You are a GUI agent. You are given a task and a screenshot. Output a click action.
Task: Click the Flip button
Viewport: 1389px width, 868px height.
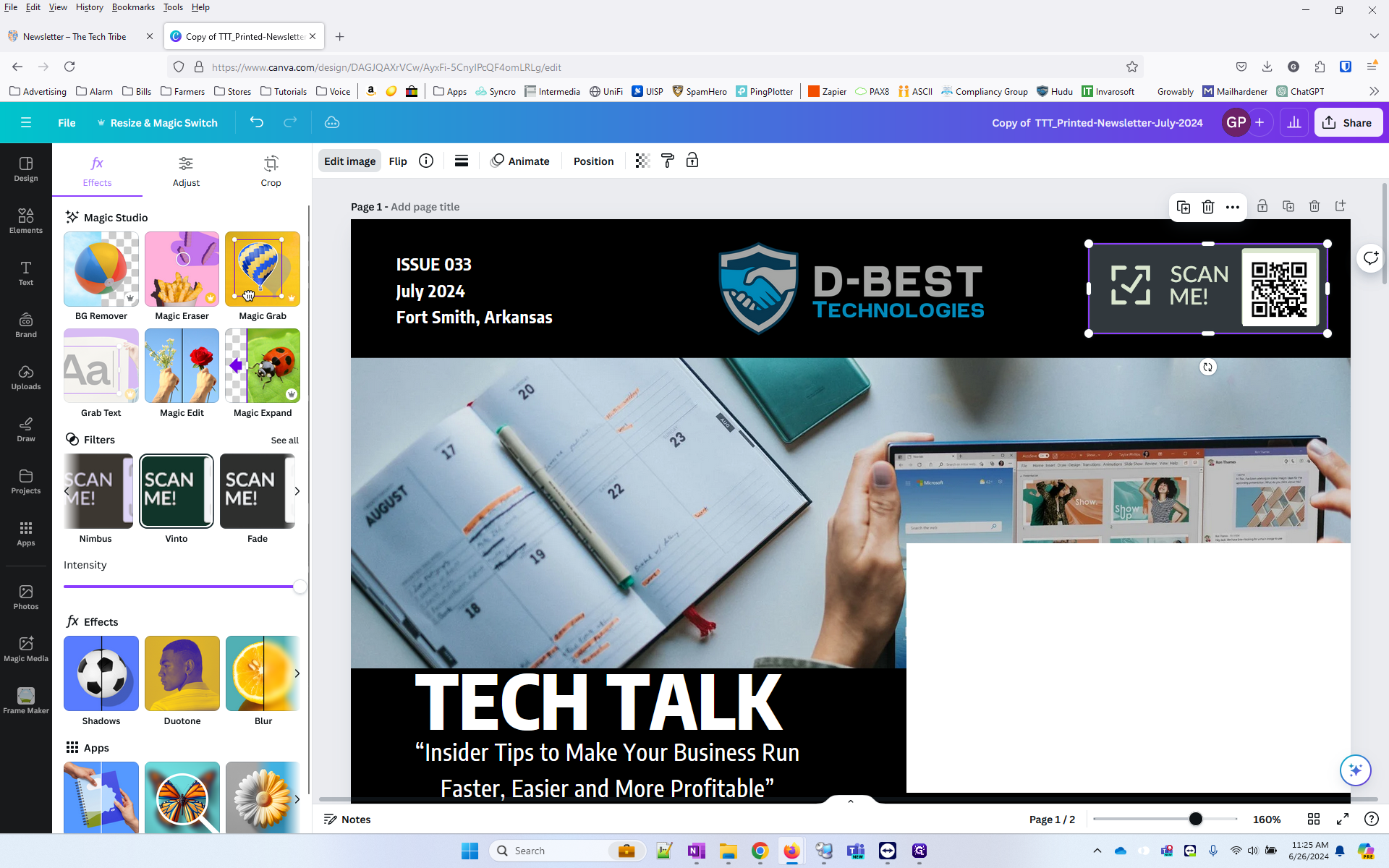pos(398,161)
